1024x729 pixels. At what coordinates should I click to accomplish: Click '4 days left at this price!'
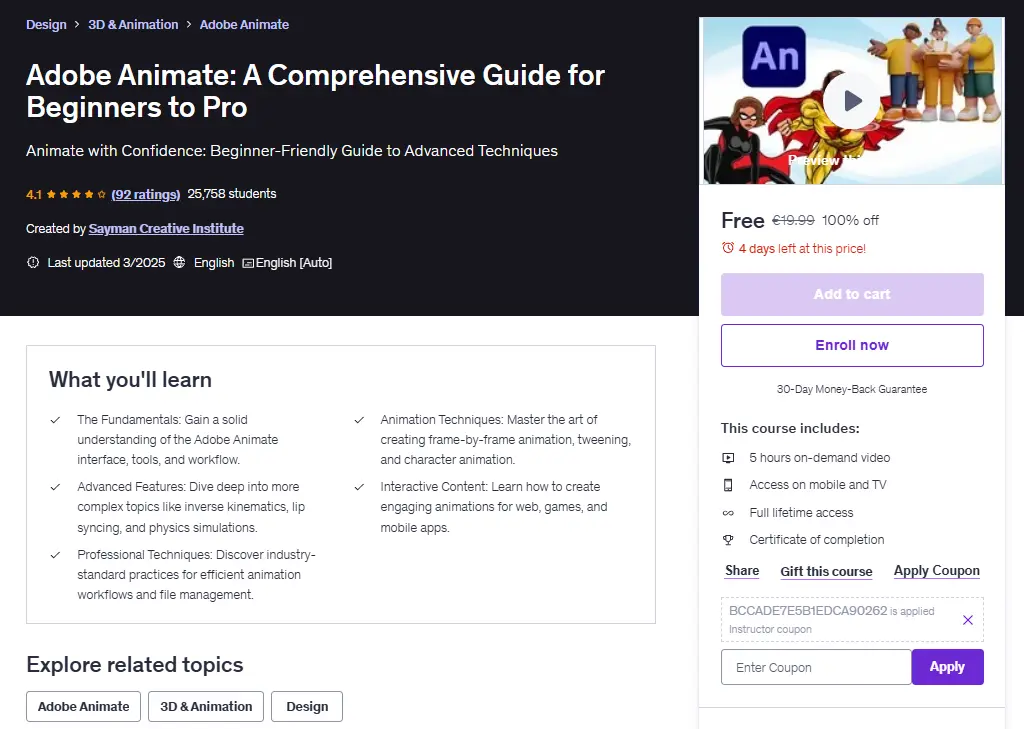802,248
